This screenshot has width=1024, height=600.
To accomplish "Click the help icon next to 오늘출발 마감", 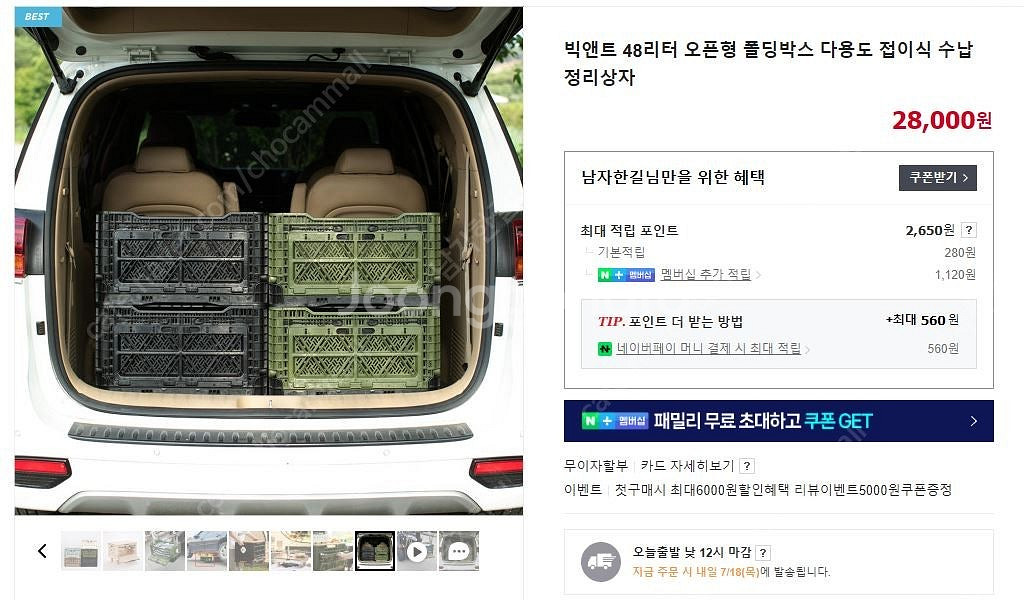I will click(763, 552).
